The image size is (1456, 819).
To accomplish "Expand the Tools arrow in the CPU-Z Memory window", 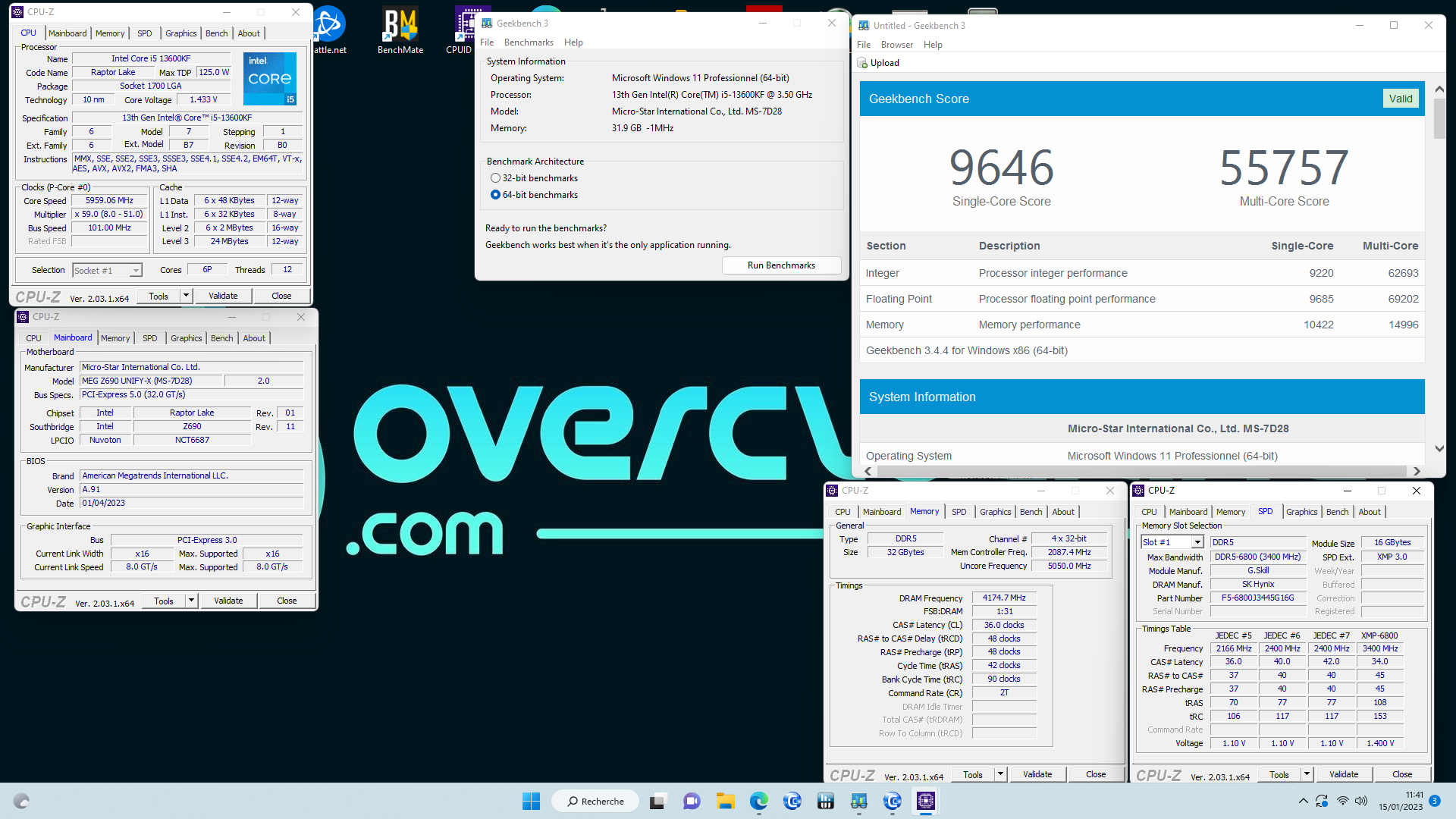I will click(1000, 774).
